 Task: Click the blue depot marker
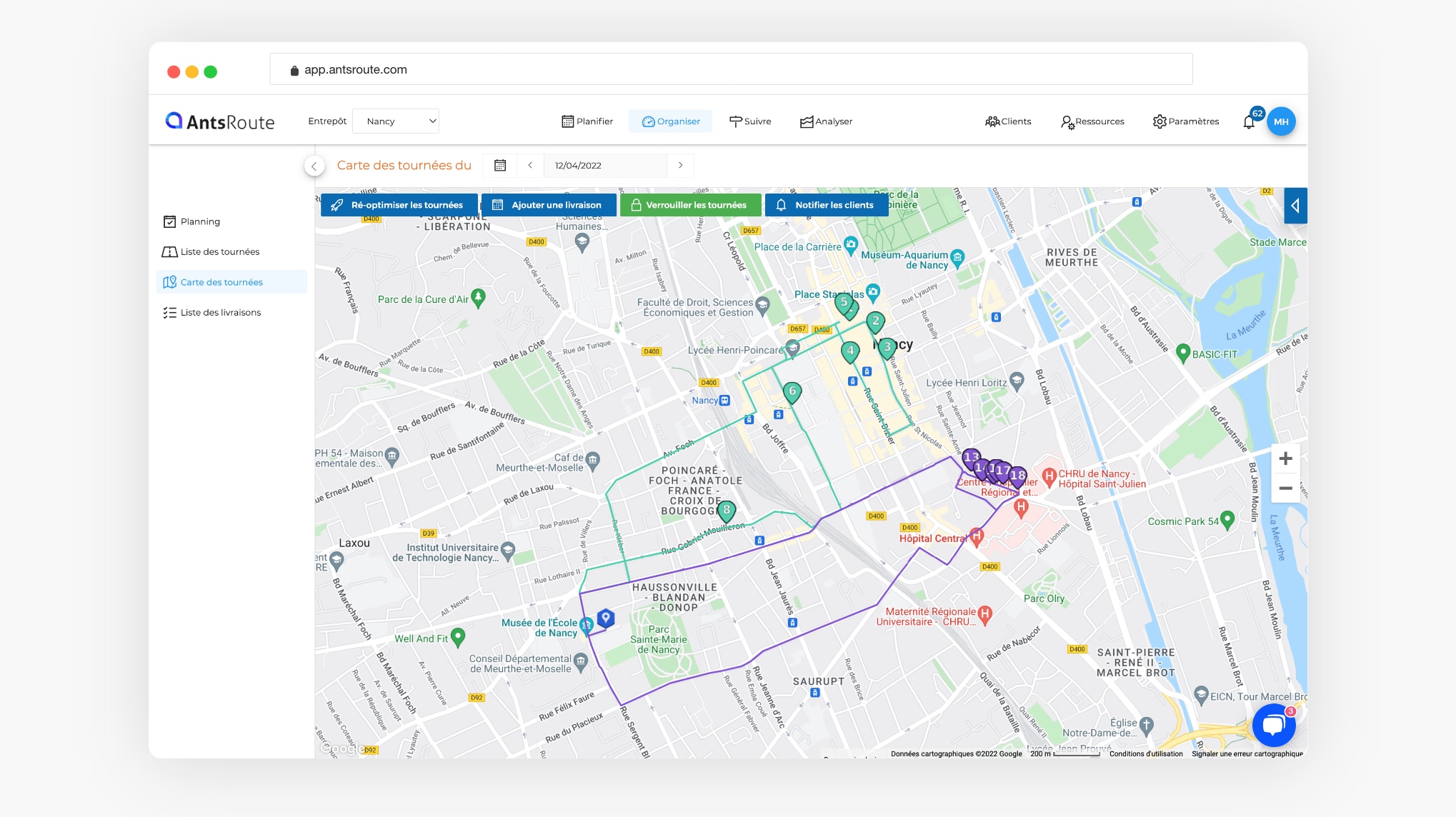click(606, 618)
